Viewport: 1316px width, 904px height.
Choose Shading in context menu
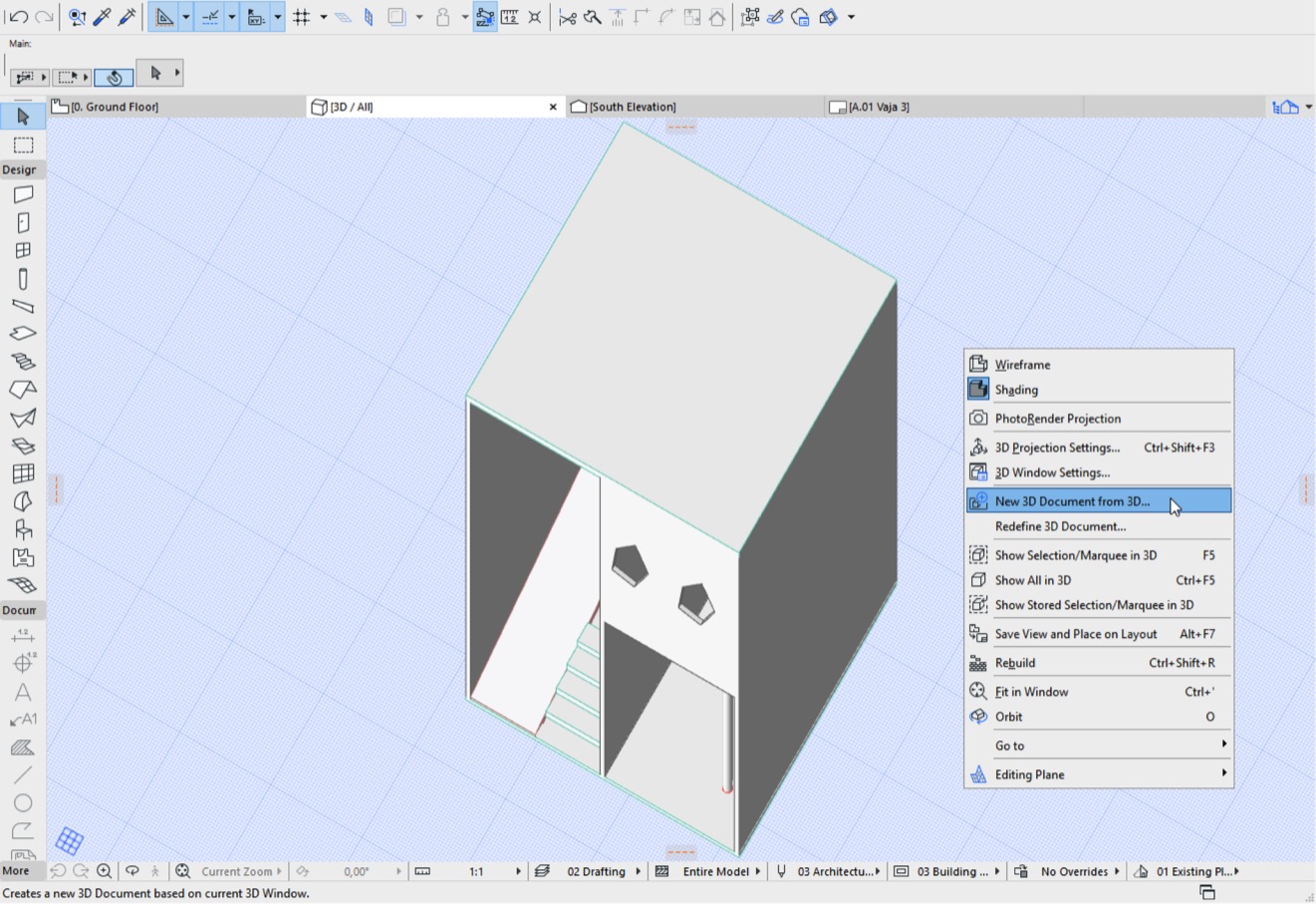coord(1099,390)
